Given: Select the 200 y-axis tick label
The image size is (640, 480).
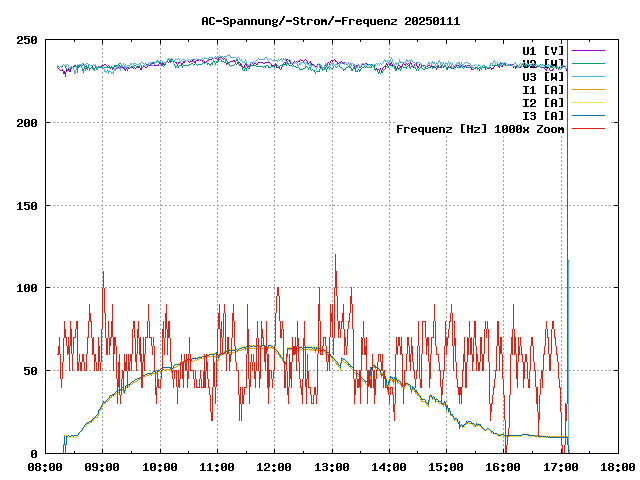Looking at the screenshot, I should click(x=27, y=123).
